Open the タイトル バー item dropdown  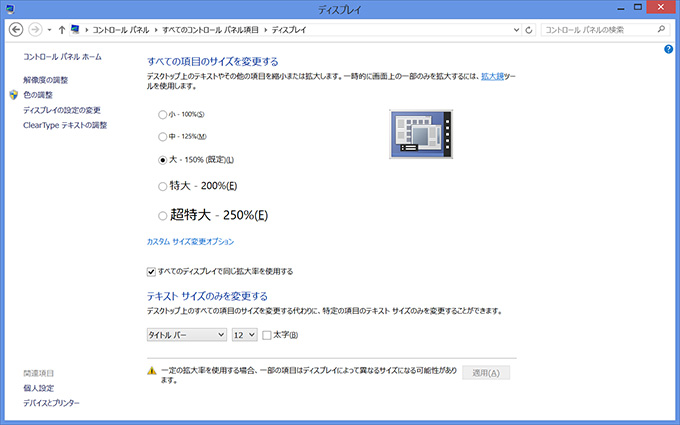point(186,335)
